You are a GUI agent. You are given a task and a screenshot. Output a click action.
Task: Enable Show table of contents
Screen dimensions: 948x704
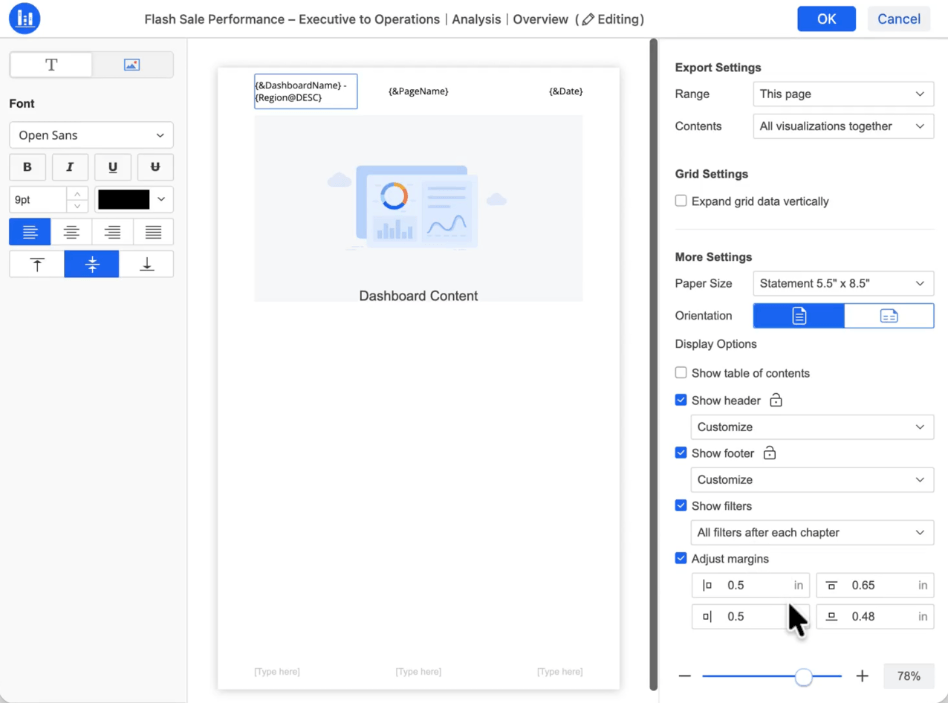pos(680,373)
